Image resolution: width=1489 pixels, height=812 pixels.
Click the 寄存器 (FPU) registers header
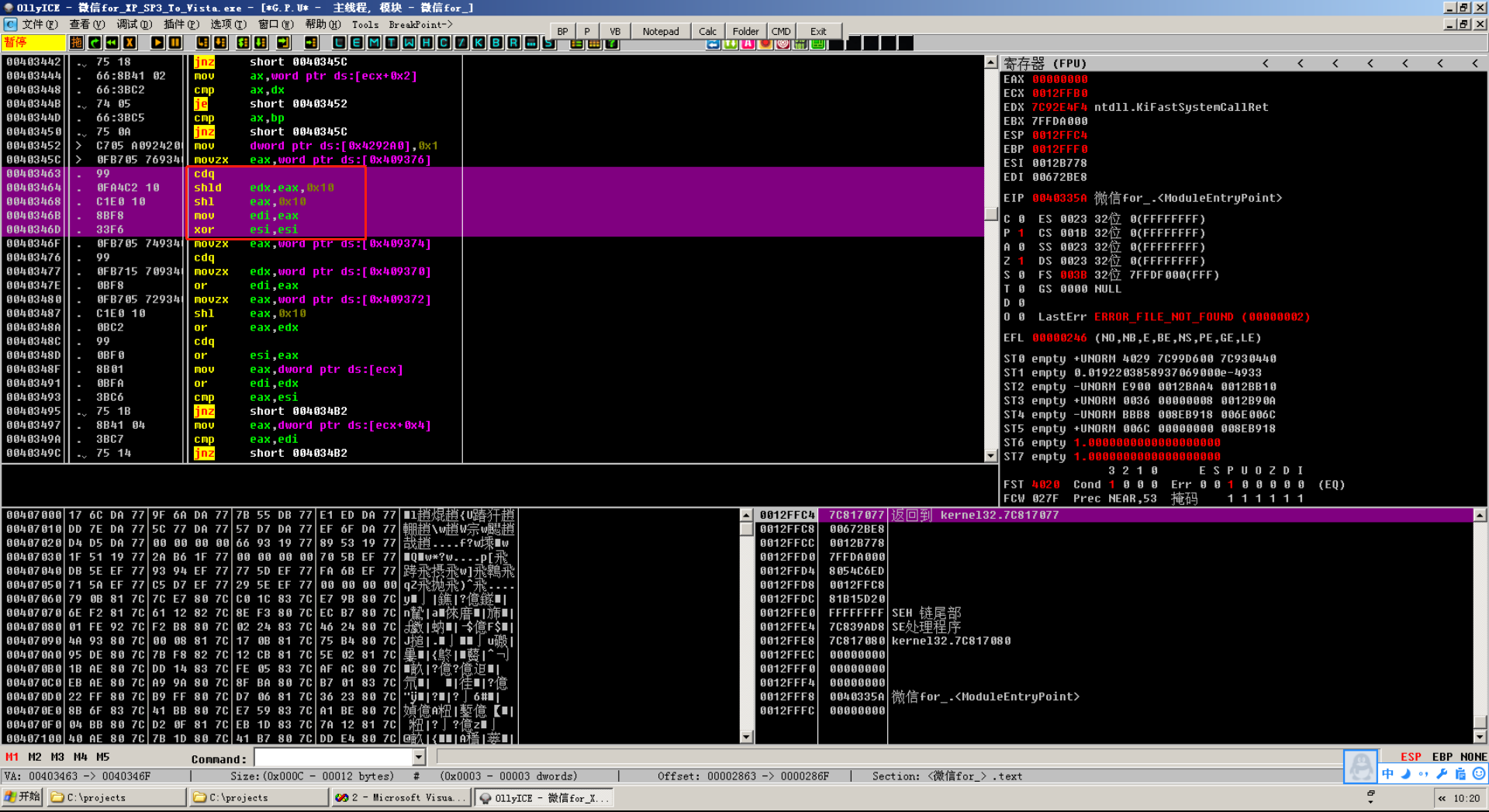[1045, 64]
